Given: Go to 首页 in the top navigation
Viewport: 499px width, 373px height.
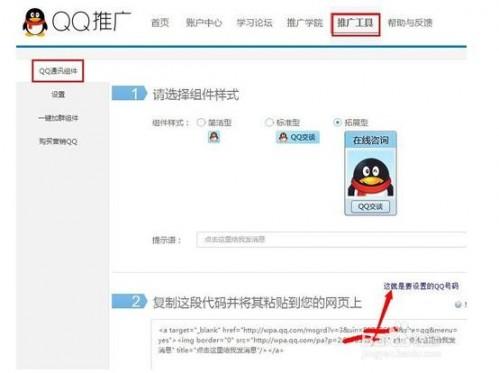Looking at the screenshot, I should (x=160, y=23).
